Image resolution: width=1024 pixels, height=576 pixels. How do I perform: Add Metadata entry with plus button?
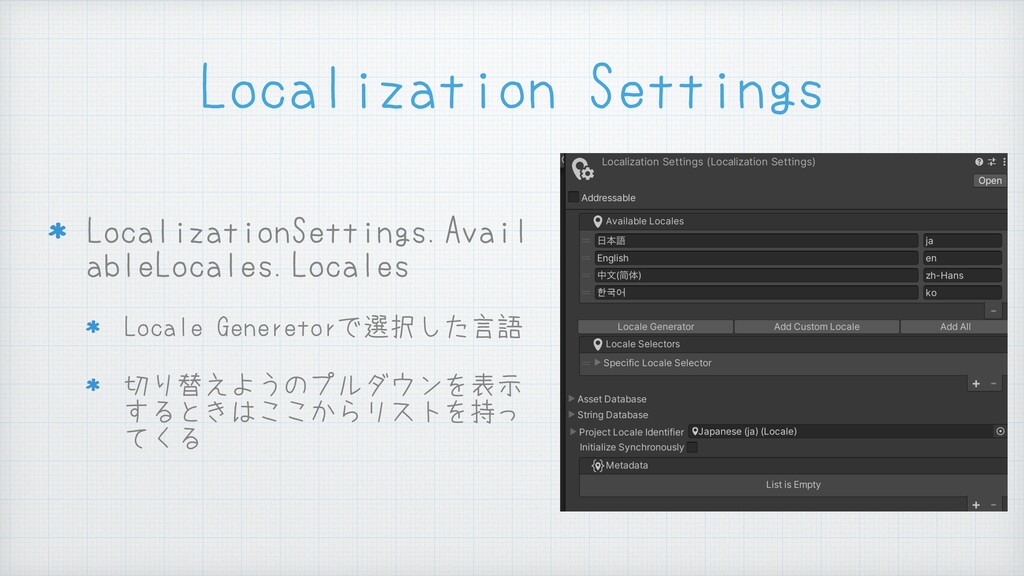pos(976,505)
